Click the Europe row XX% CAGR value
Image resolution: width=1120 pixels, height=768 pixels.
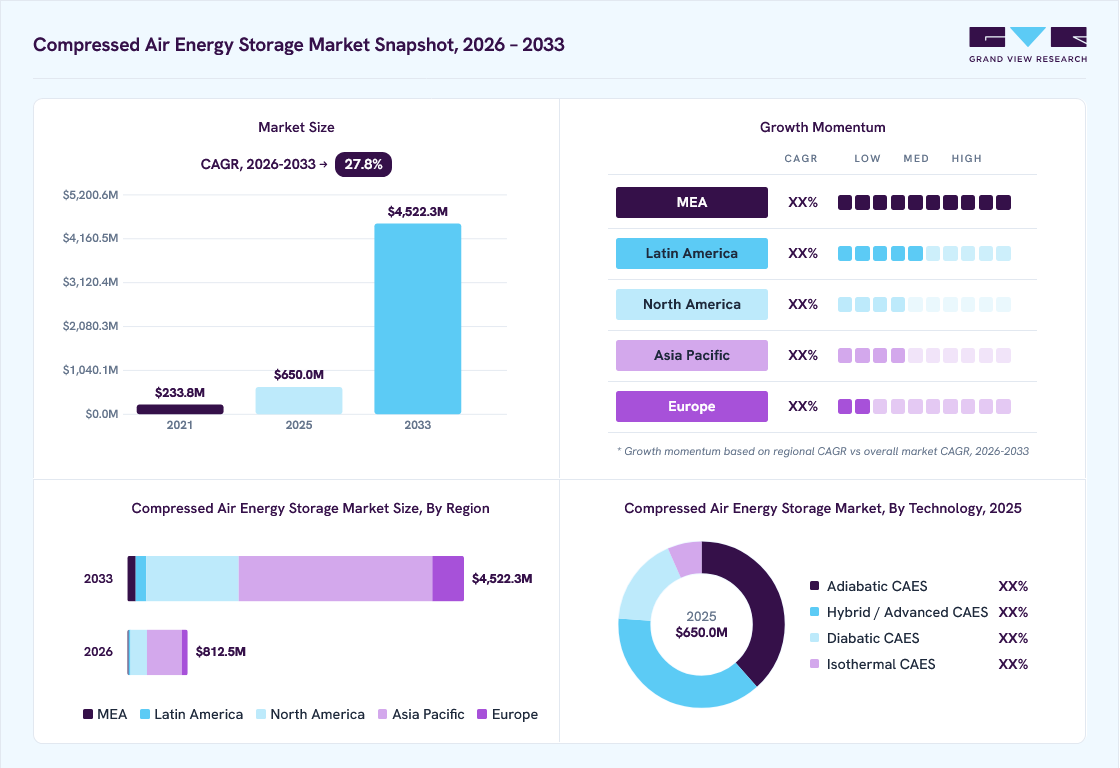click(x=803, y=406)
